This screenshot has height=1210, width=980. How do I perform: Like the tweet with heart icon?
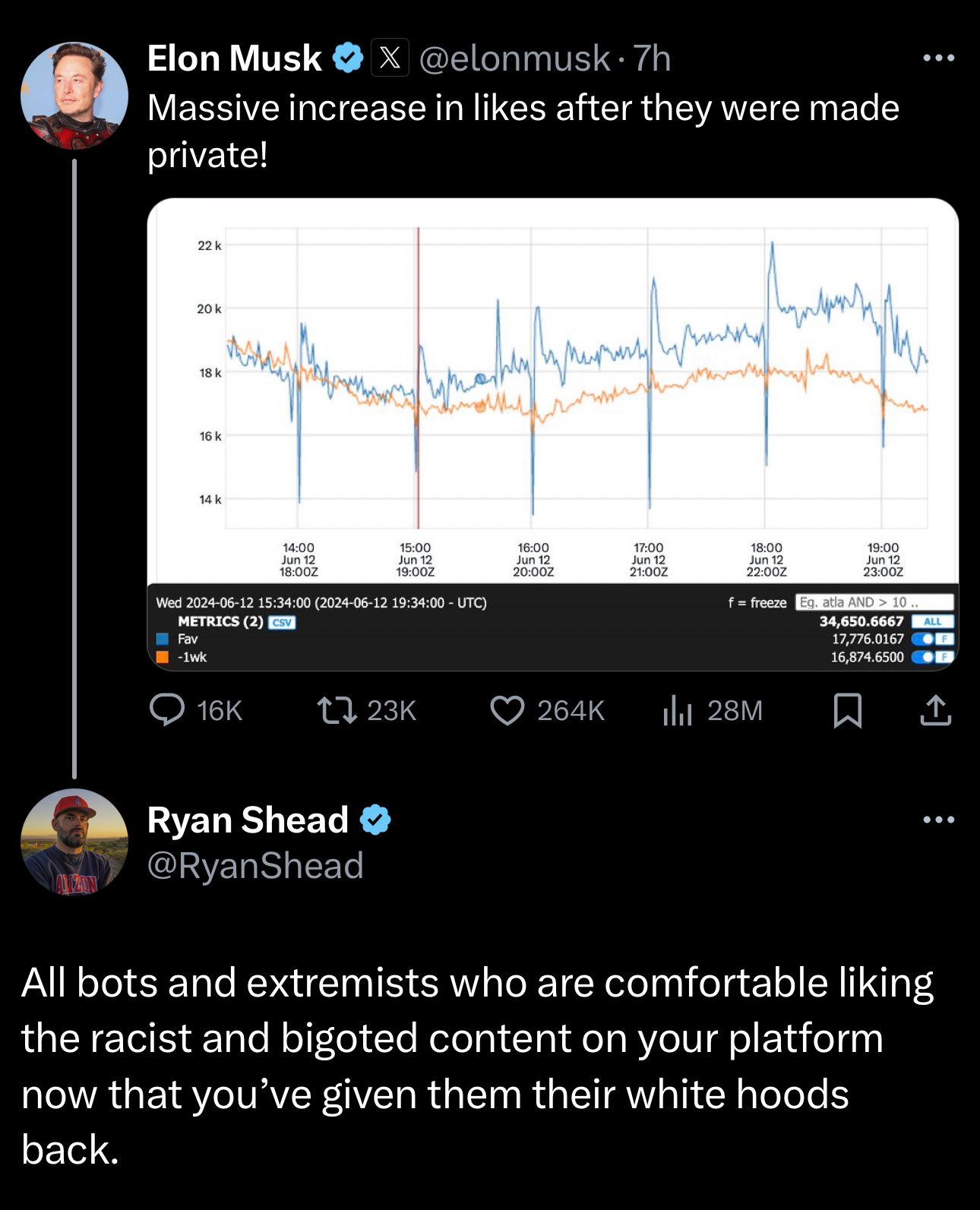click(x=507, y=710)
